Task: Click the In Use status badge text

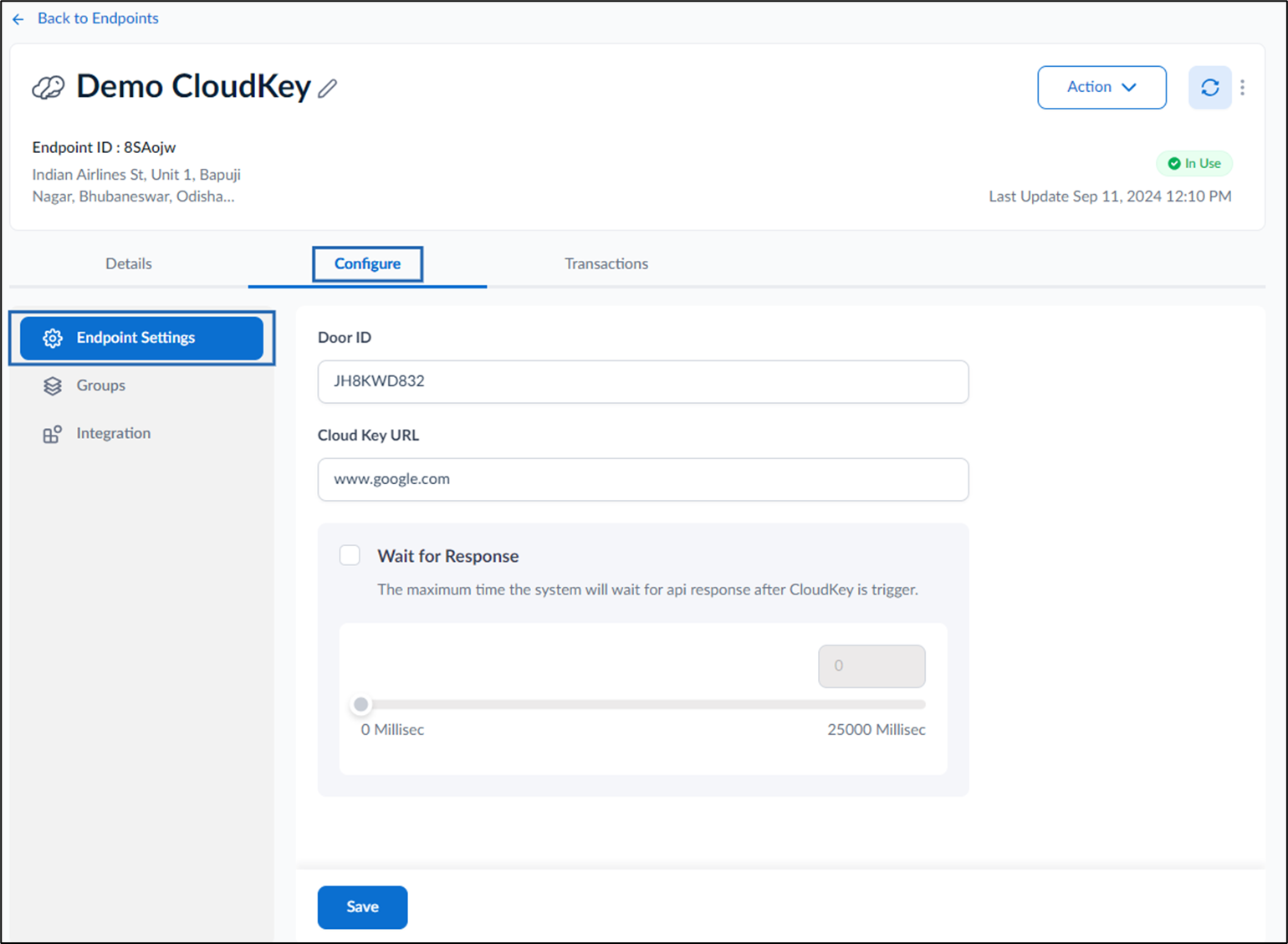Action: pyautogui.click(x=1203, y=164)
